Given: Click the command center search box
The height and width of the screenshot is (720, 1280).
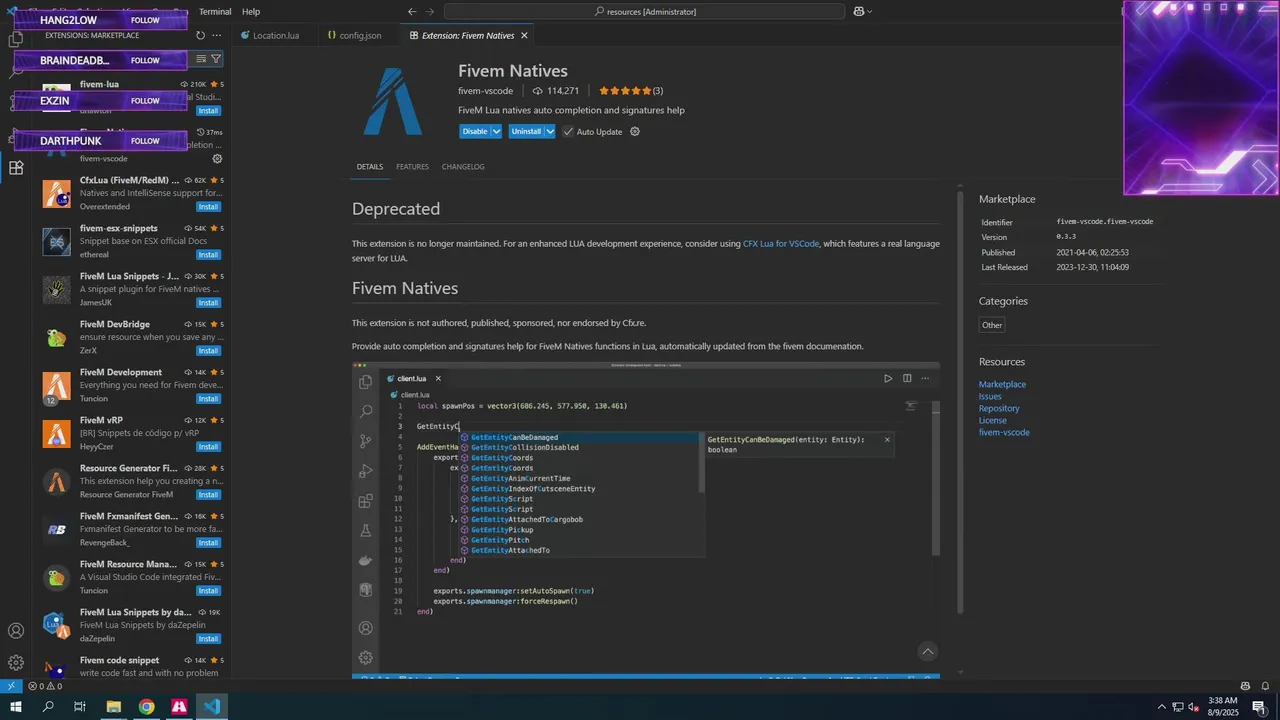Looking at the screenshot, I should [x=644, y=11].
